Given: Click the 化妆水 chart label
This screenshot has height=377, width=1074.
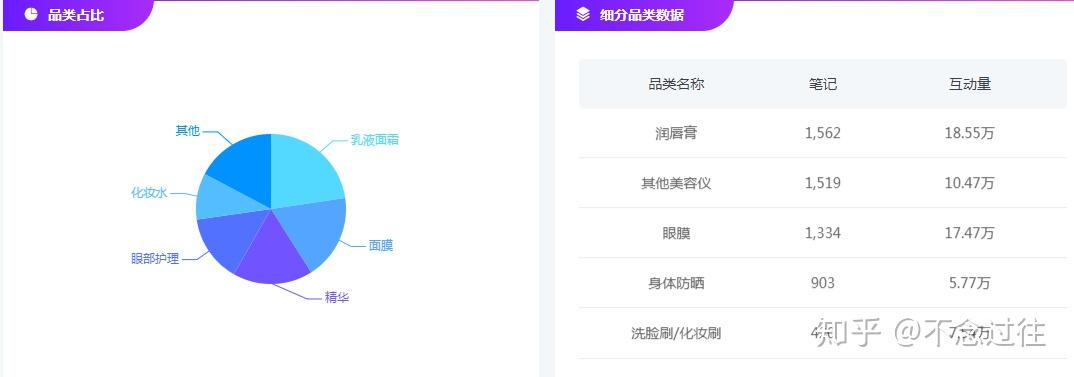Looking at the screenshot, I should click(x=149, y=193).
